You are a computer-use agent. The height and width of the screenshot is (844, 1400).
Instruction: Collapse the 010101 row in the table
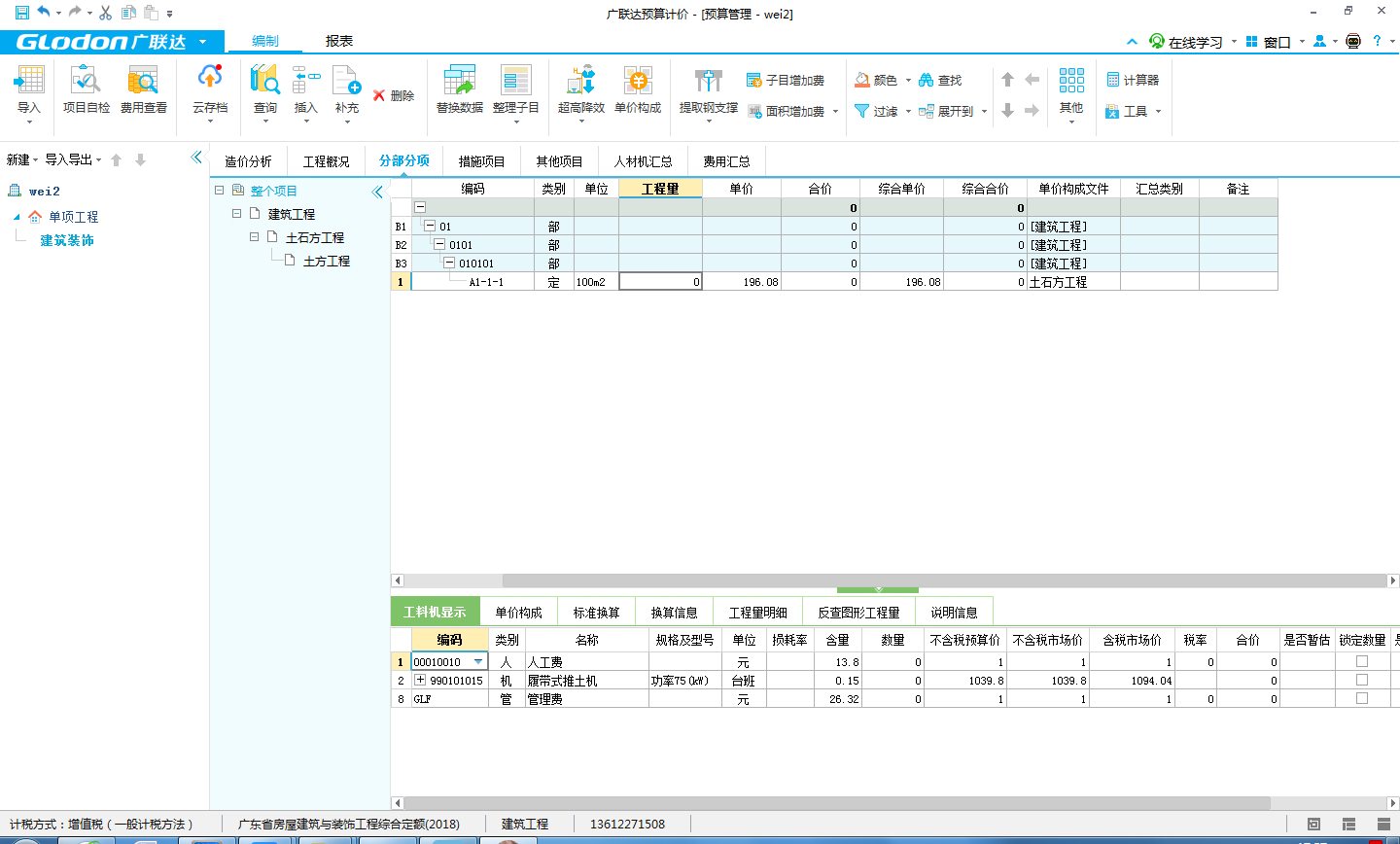pos(449,263)
